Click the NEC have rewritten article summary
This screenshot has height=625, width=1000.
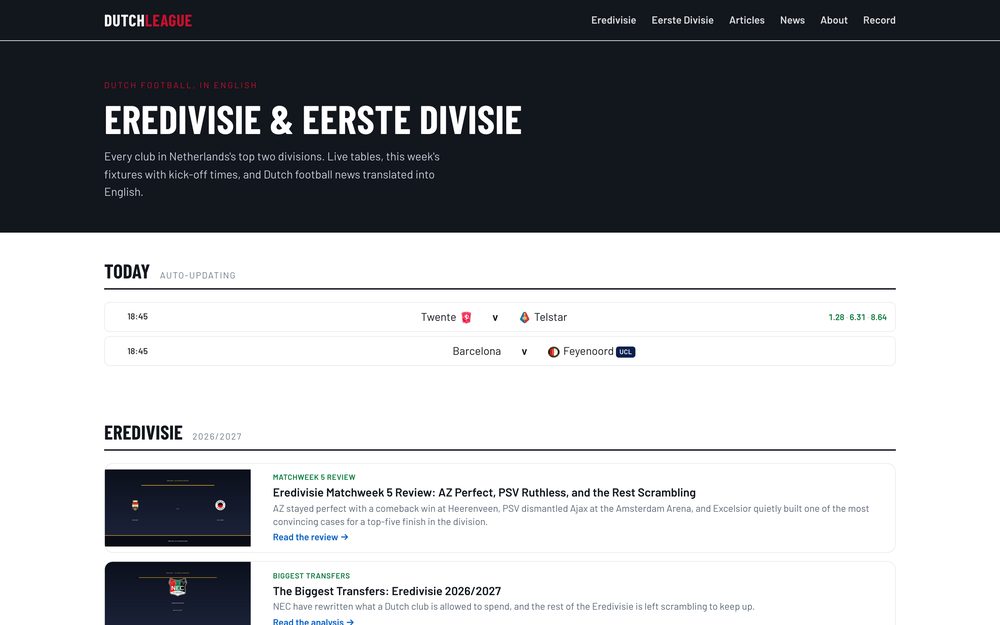point(513,607)
